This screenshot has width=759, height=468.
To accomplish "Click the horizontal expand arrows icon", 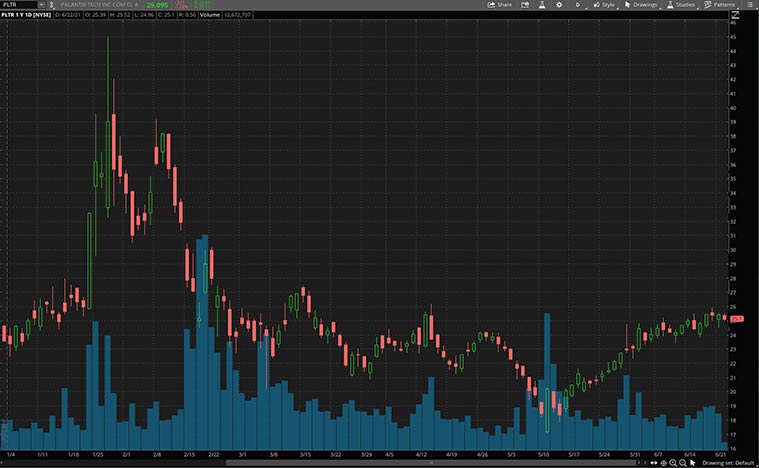I will [x=653, y=463].
